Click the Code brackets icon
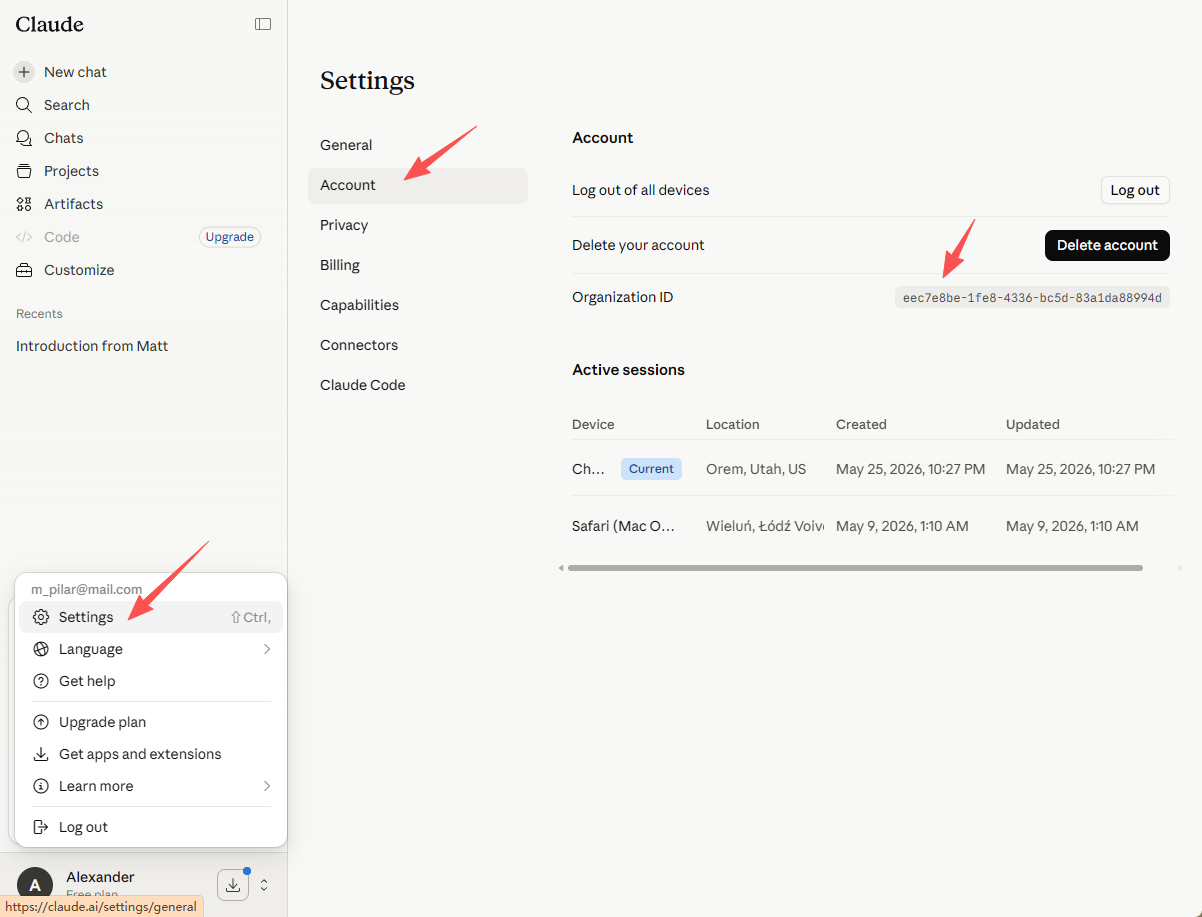The height and width of the screenshot is (917, 1202). pos(24,237)
